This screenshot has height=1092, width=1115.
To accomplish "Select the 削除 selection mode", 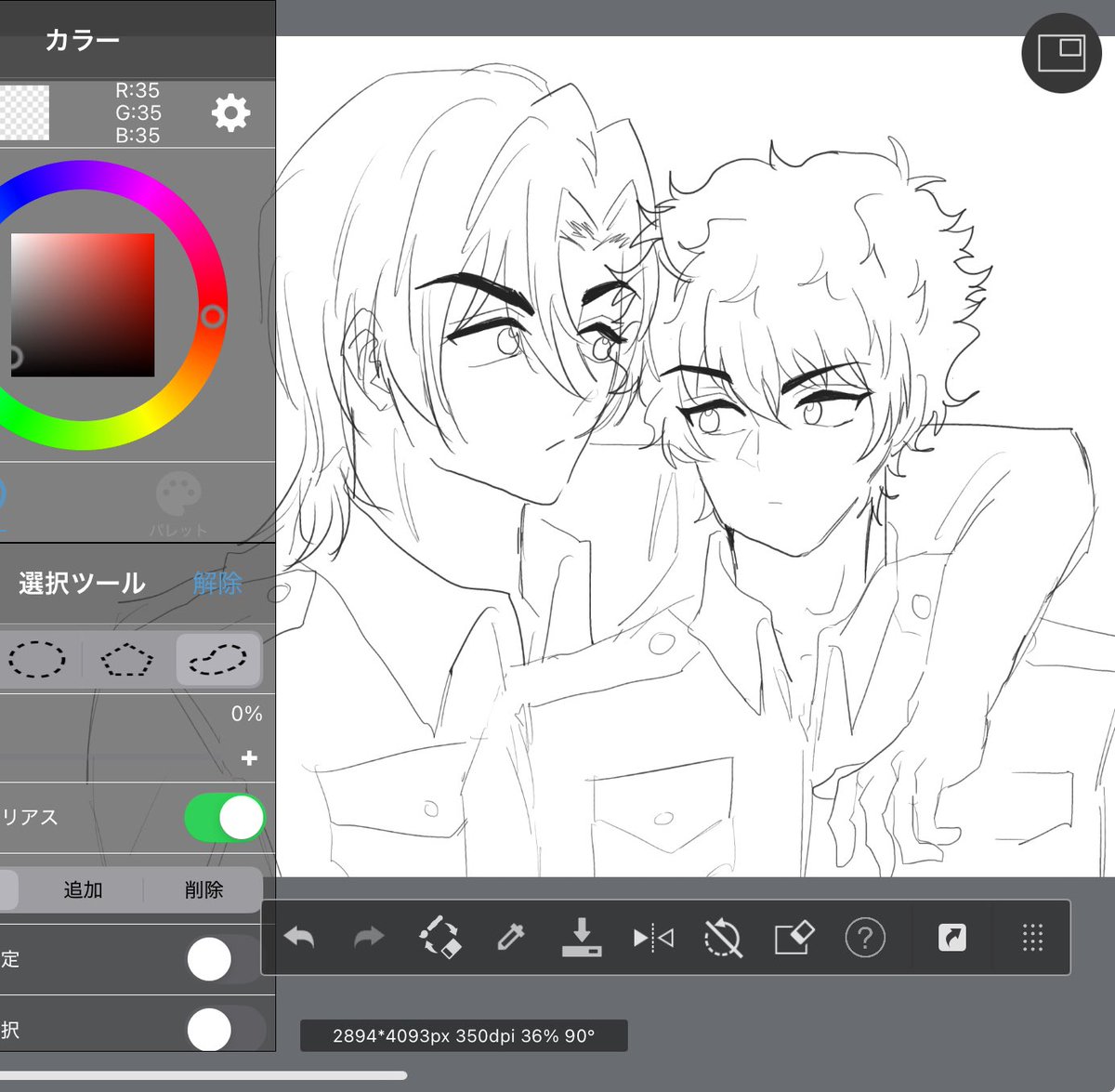I will click(203, 889).
